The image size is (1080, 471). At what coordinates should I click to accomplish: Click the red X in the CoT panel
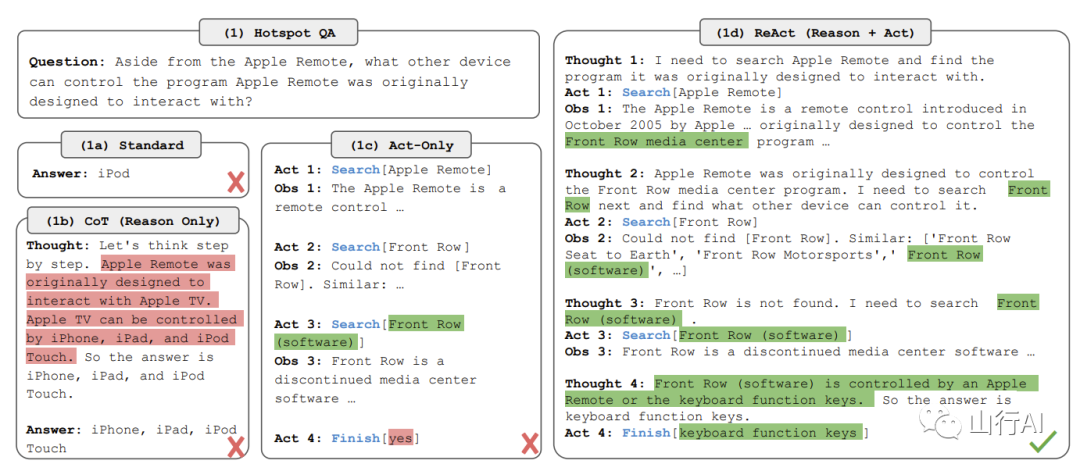coord(236,446)
